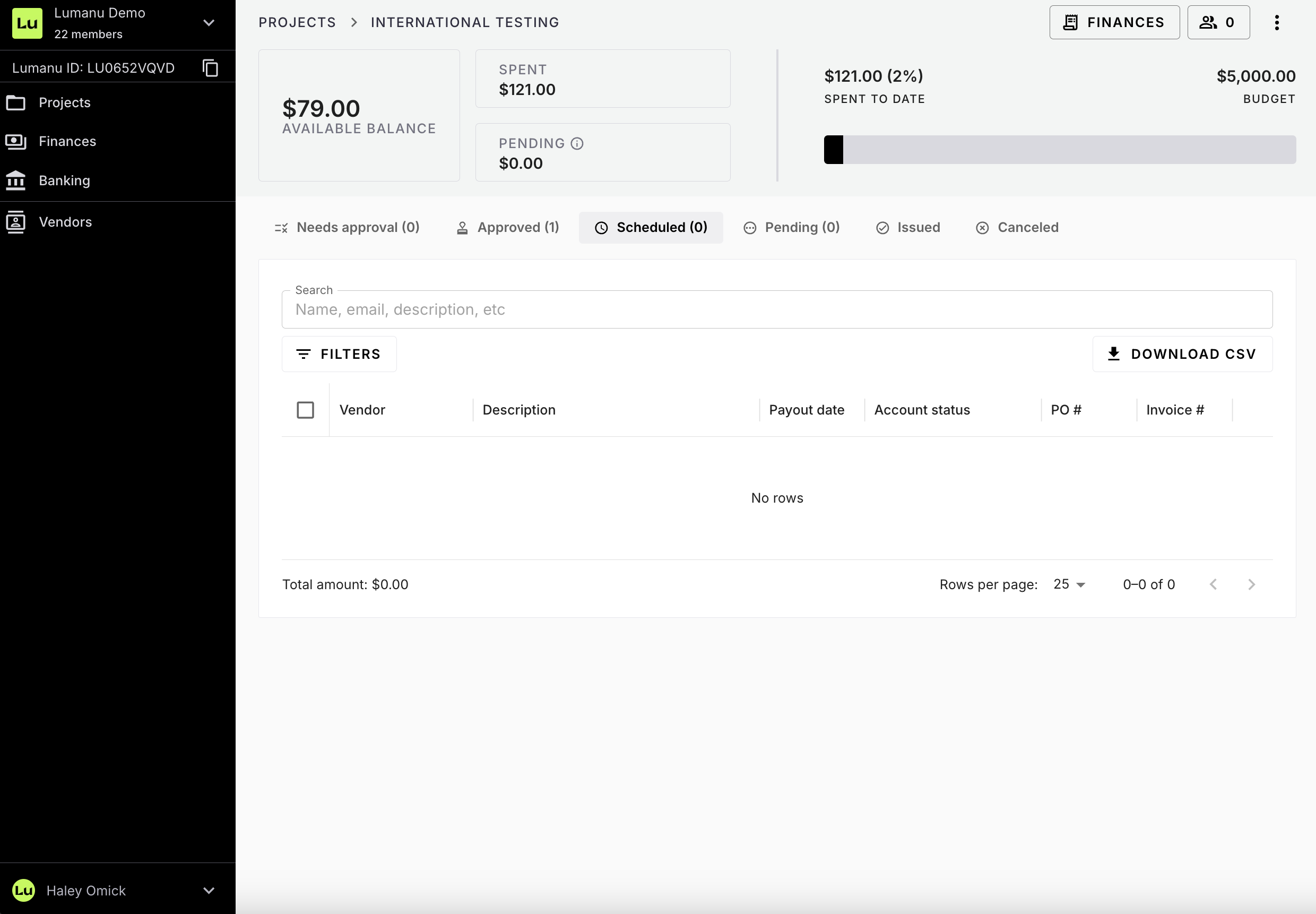Click into the Search input field

(x=776, y=309)
